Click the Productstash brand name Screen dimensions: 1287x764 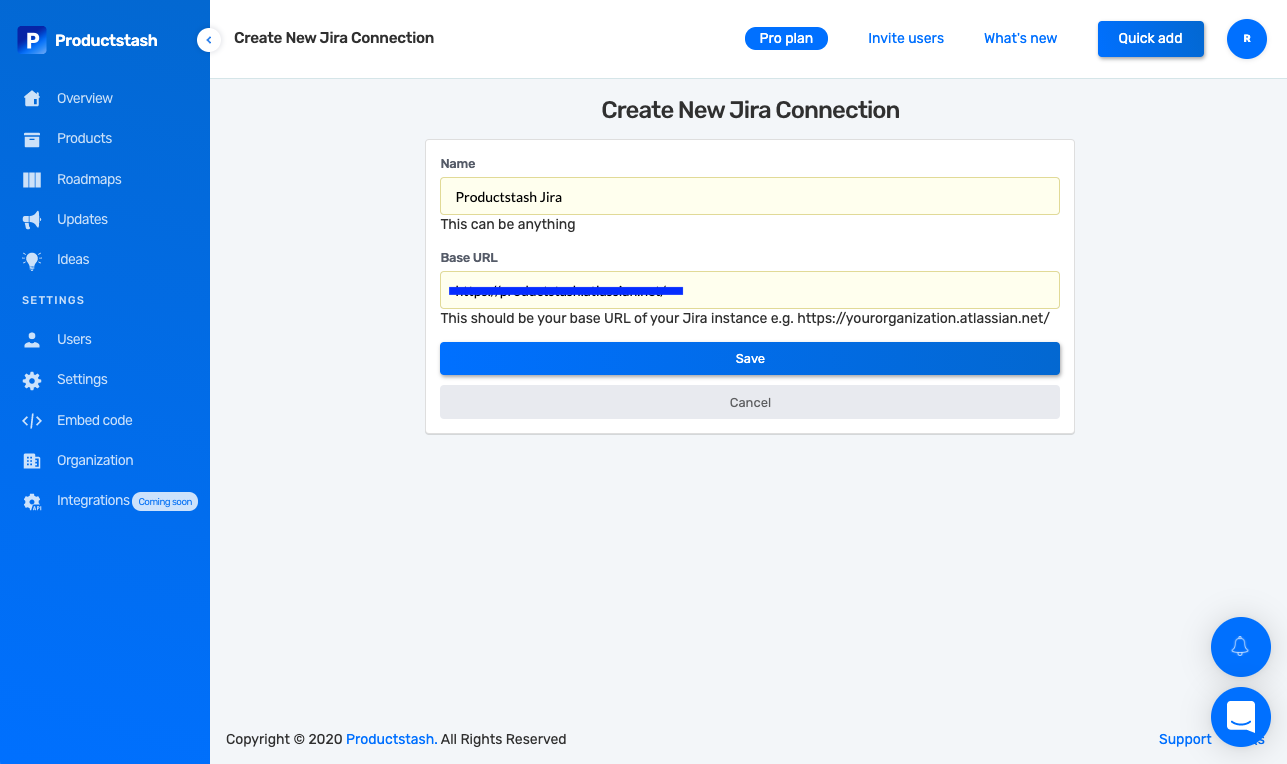106,40
